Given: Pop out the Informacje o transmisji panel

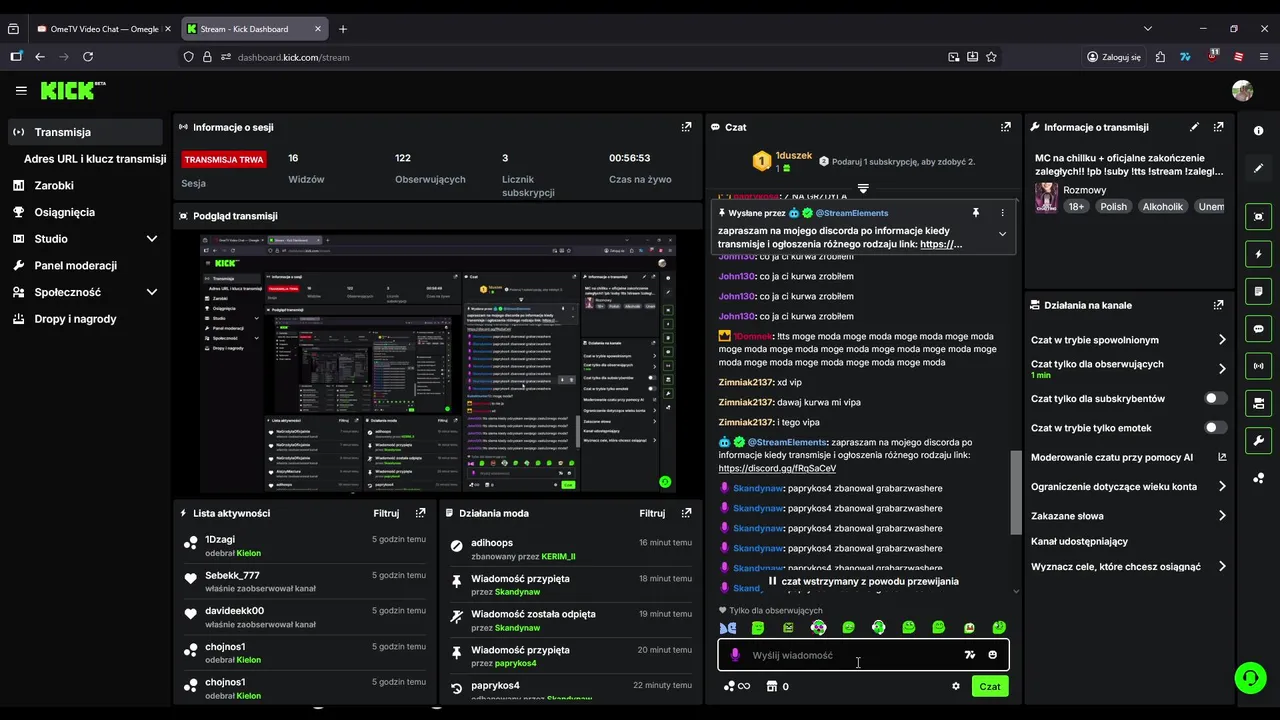Looking at the screenshot, I should (1218, 127).
